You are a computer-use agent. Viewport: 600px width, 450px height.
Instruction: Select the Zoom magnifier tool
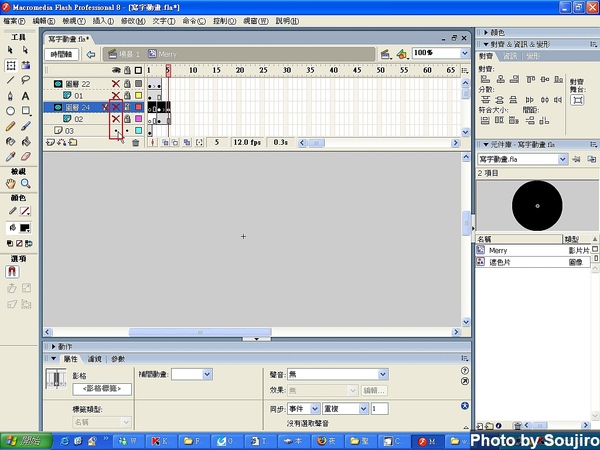[25, 184]
